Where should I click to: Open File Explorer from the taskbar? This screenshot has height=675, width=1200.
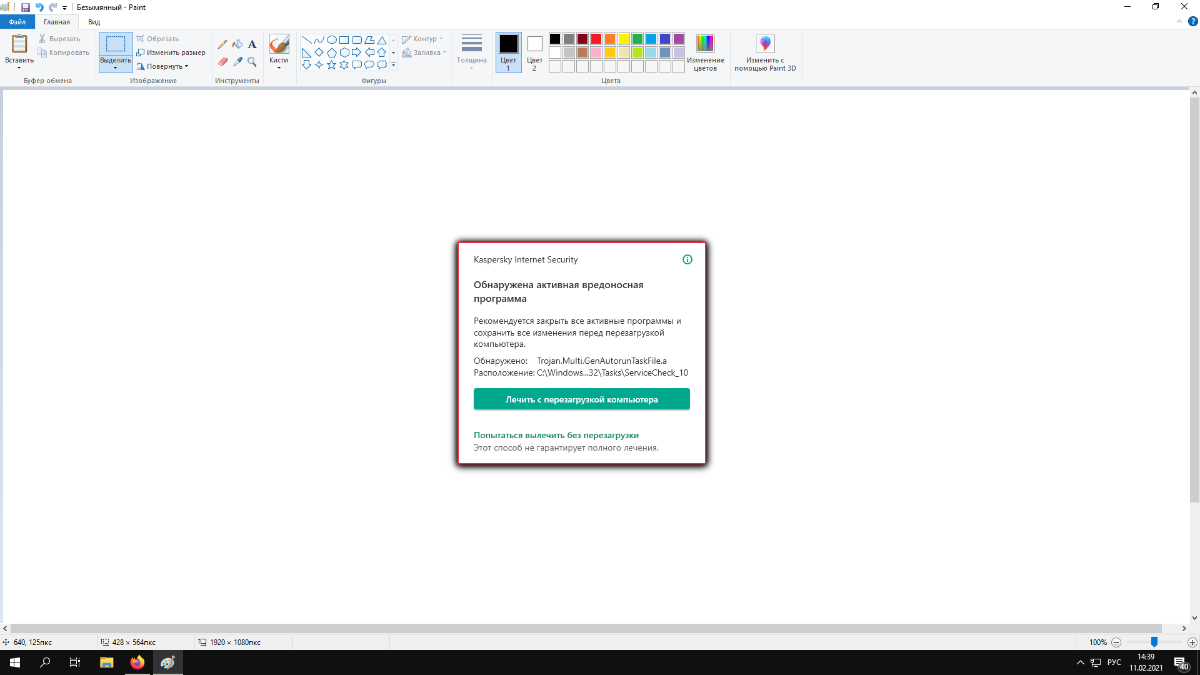coord(106,662)
